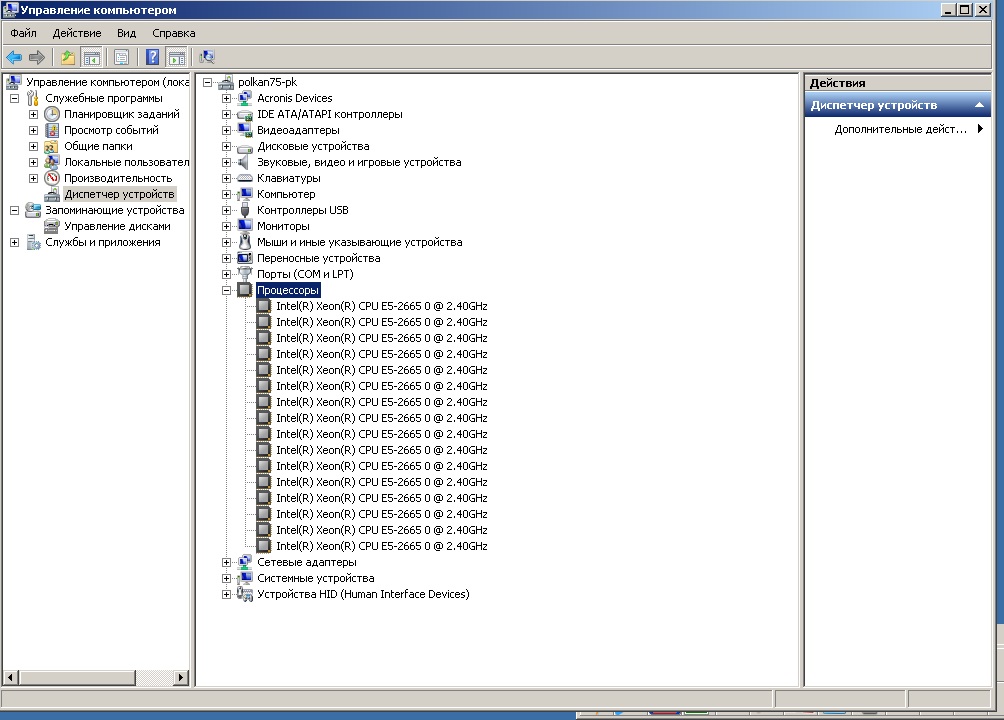Viewport: 1004px width, 720px height.
Task: Select the Системные устройства label
Action: pos(316,578)
